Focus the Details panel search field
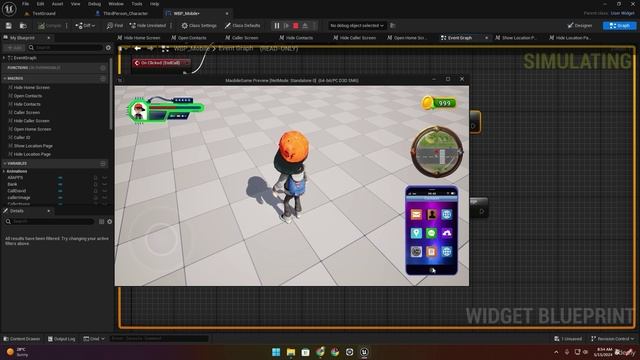 pyautogui.click(x=49, y=221)
